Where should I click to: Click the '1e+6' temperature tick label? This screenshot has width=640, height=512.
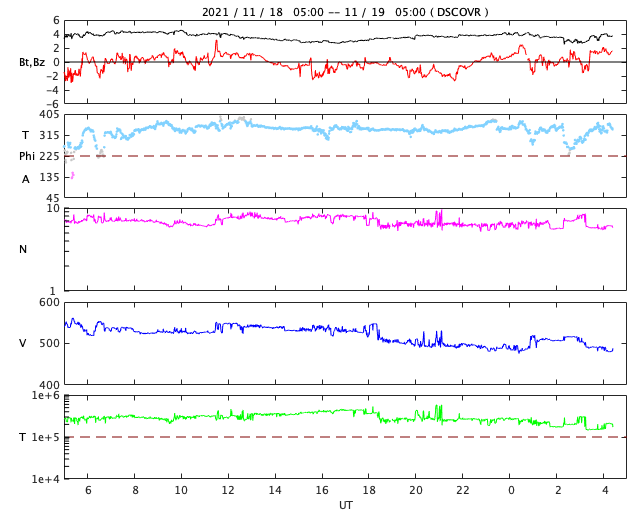(46, 396)
